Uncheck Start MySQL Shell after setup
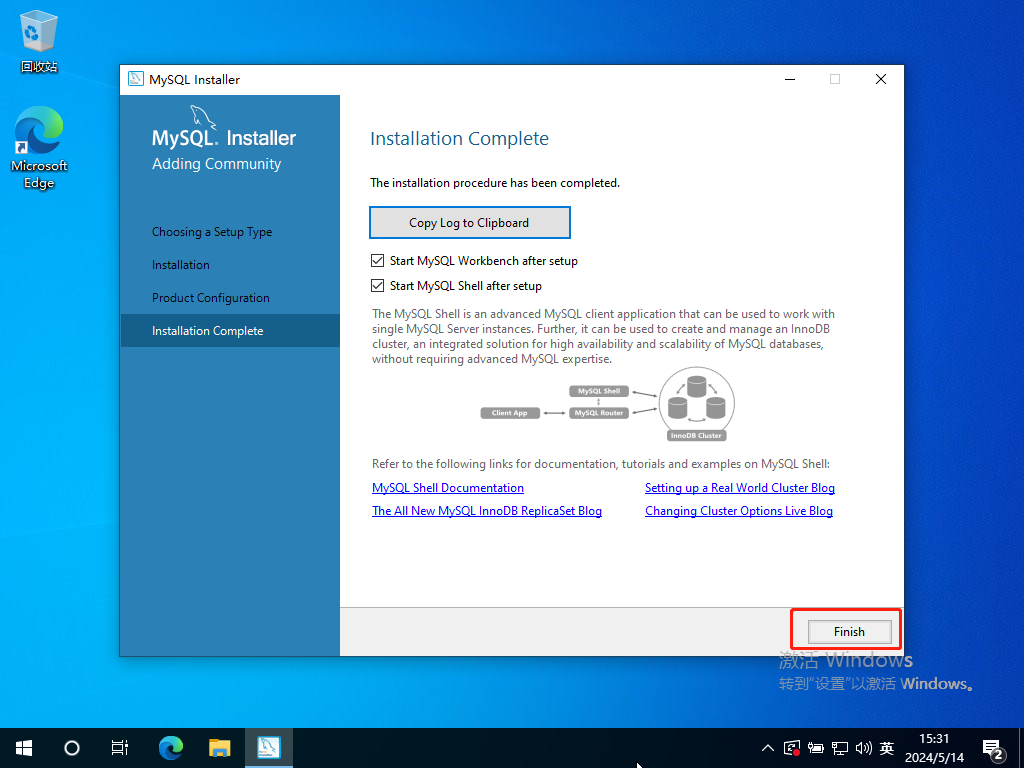Viewport: 1024px width, 768px height. click(x=378, y=286)
